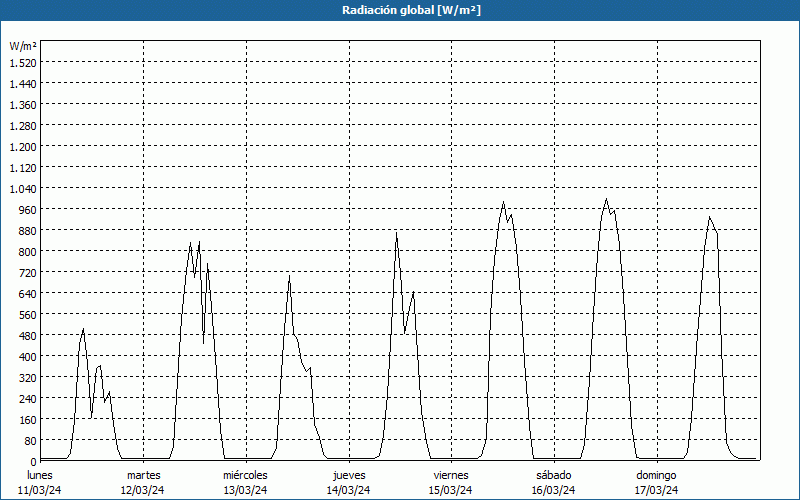Click the 12/03/24 date label
This screenshot has height=500, width=800.
click(x=142, y=490)
